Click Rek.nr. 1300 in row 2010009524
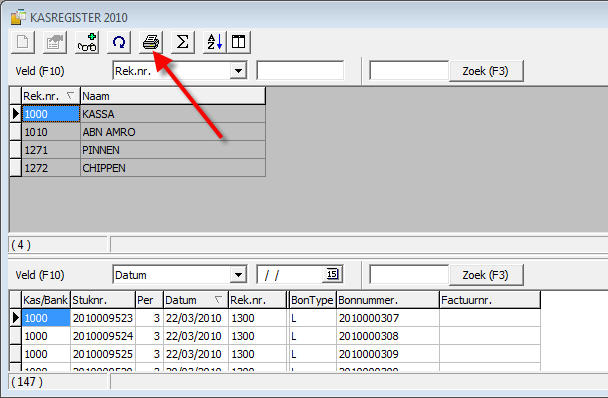Image resolution: width=608 pixels, height=398 pixels. tap(257, 336)
